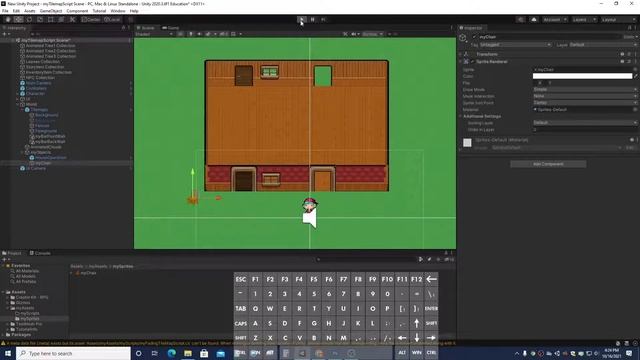Open the Draw Mode dropdown
The width and height of the screenshot is (640, 360).
pos(585,89)
